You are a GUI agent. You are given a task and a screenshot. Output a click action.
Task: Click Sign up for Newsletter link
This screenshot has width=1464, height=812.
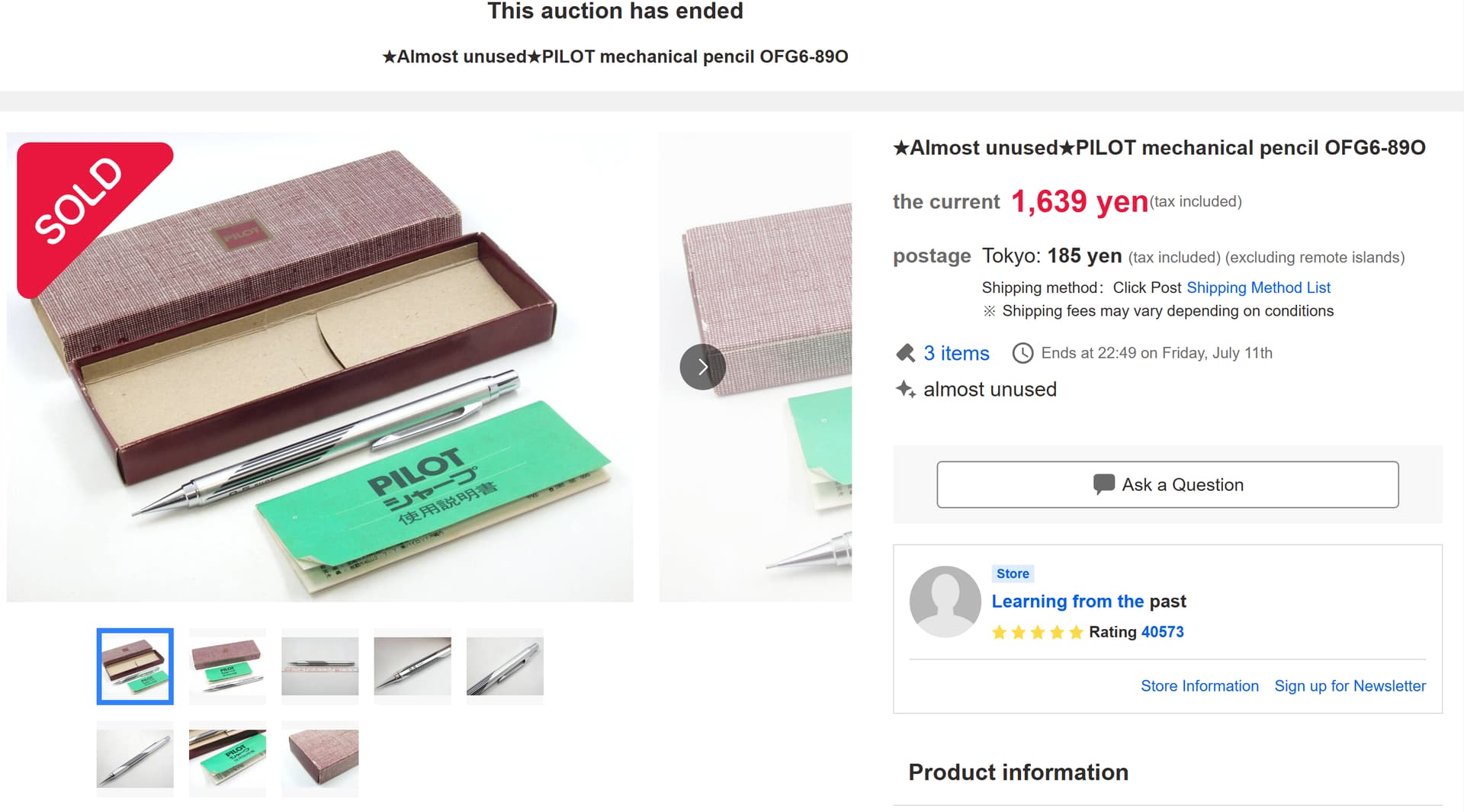1350,685
